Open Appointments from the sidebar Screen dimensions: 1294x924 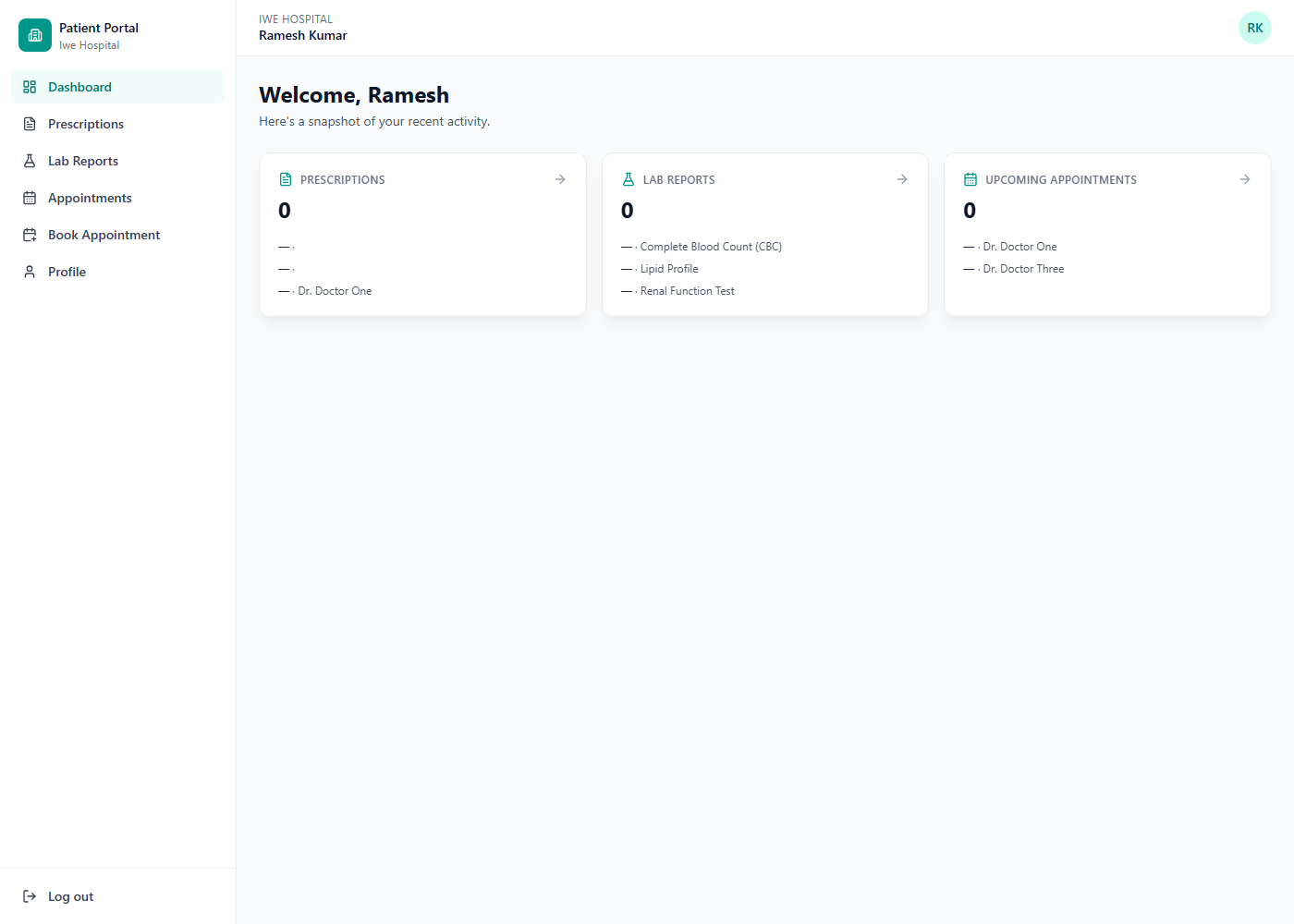point(117,198)
